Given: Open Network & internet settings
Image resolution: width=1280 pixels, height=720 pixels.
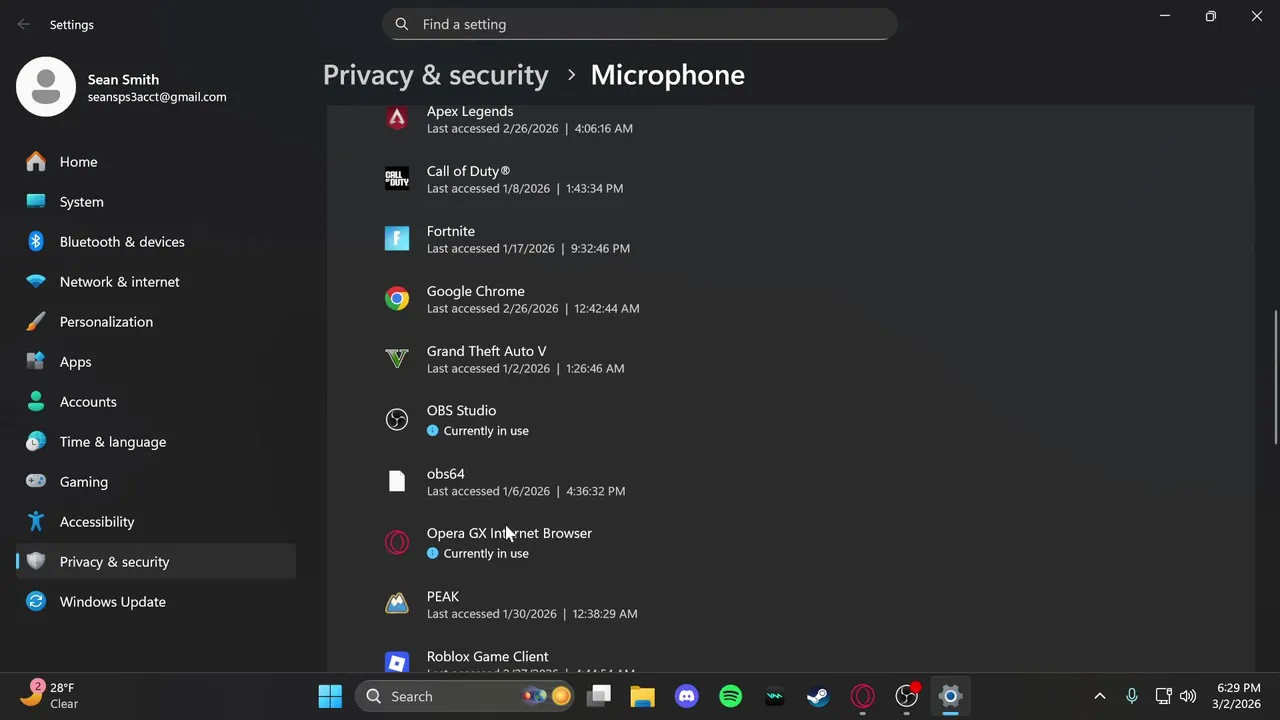Looking at the screenshot, I should pos(156,282).
